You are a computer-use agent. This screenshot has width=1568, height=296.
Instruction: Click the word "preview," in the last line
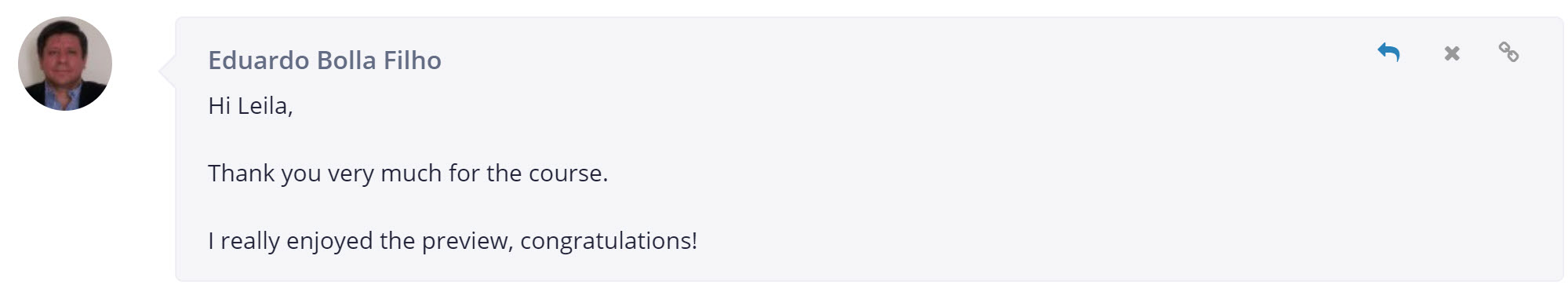click(x=467, y=241)
